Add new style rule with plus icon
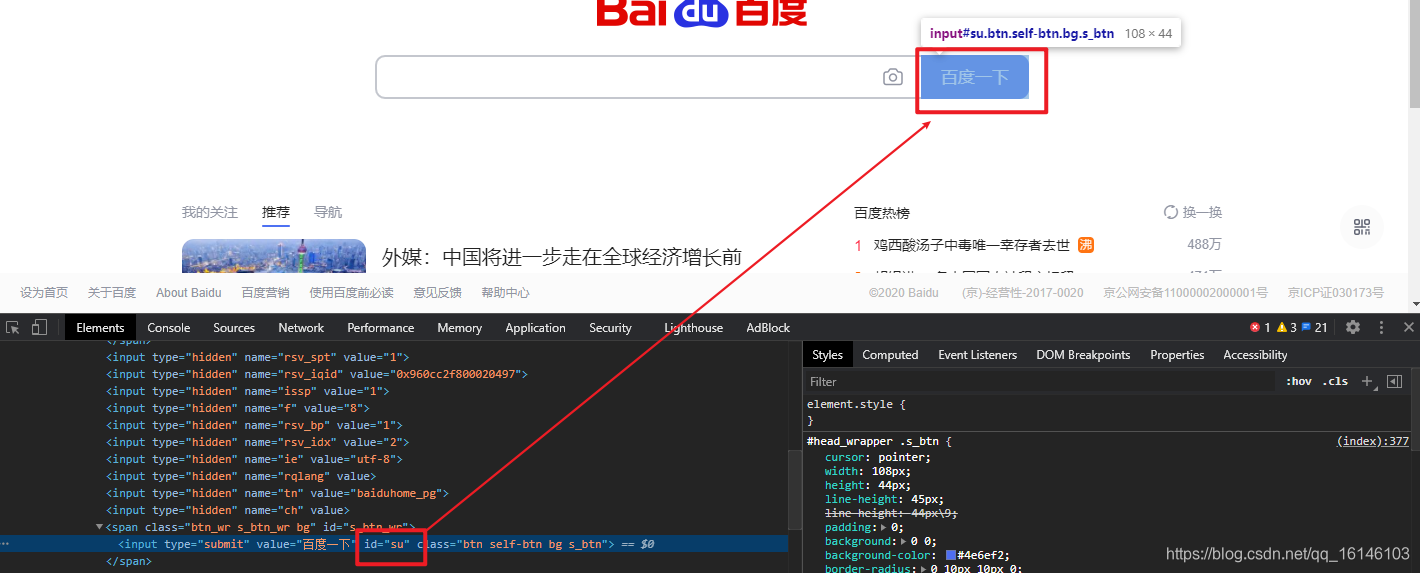The width and height of the screenshot is (1420, 573). (x=1367, y=381)
